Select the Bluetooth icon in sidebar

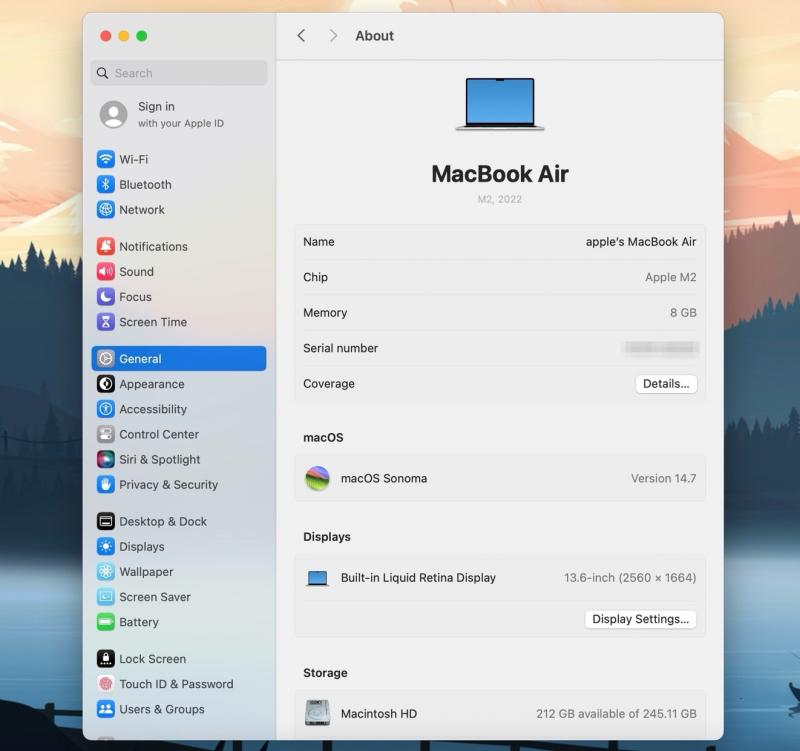point(106,184)
